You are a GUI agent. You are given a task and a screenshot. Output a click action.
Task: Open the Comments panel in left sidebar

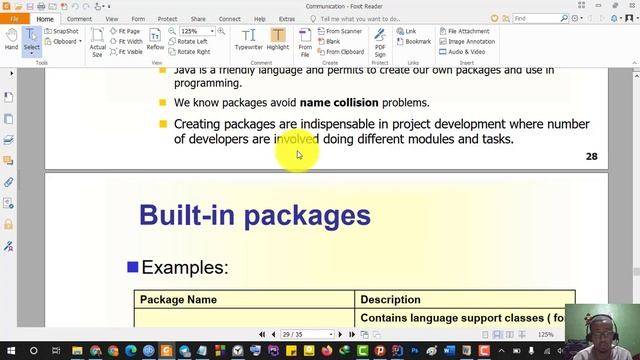pyautogui.click(x=9, y=161)
